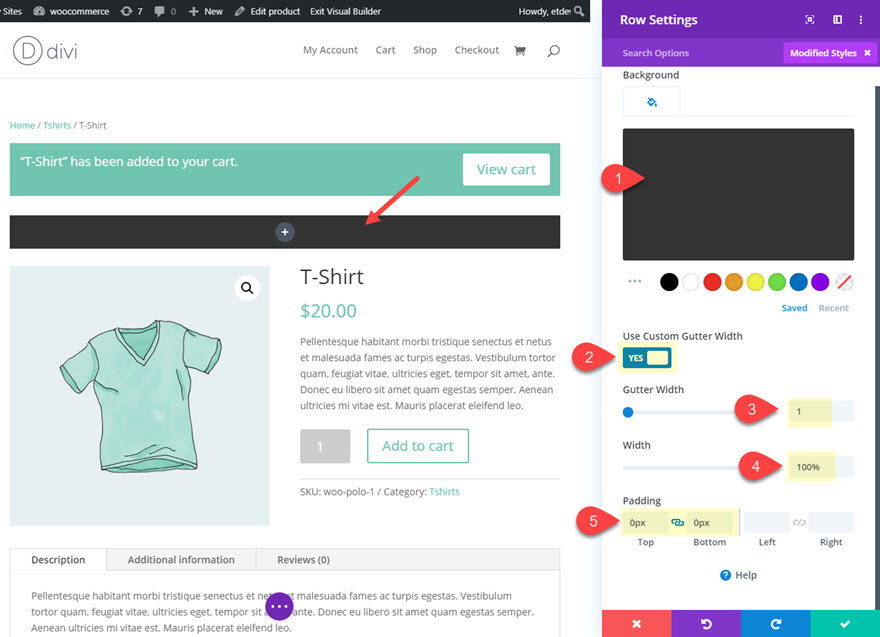This screenshot has height=637, width=880.
Task: Zoom product image with magnifier icon
Action: coord(247,288)
